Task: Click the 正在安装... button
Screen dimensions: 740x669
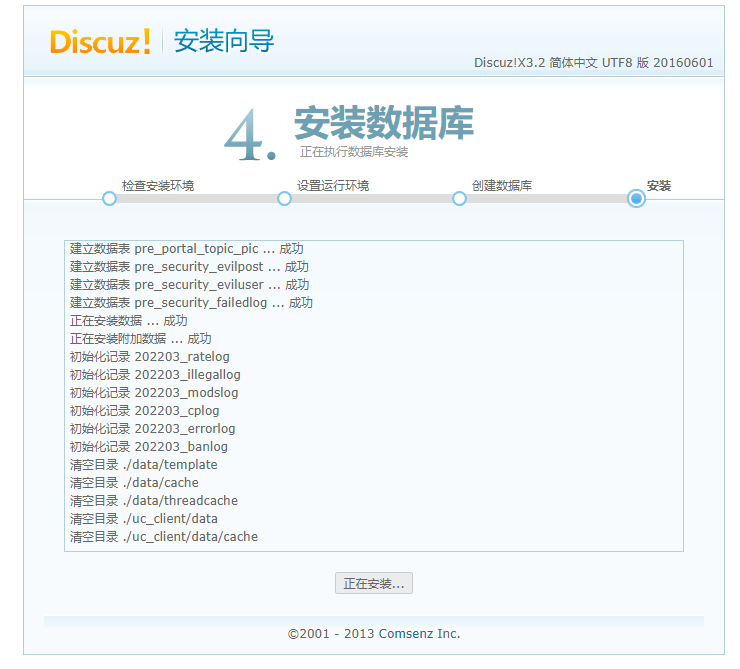Action: pos(374,583)
